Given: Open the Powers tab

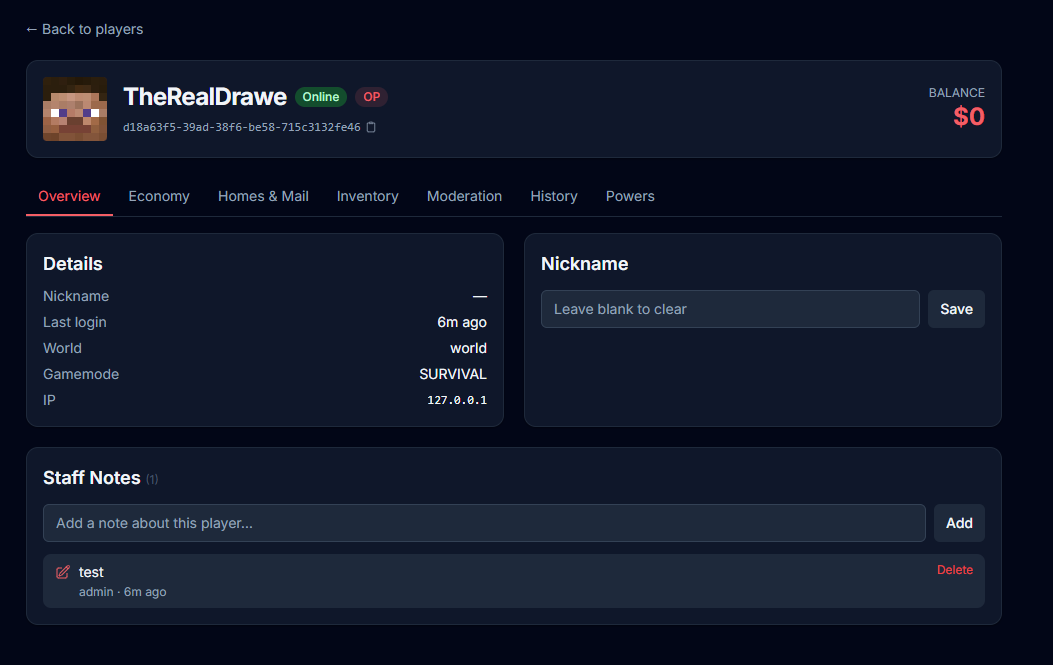Looking at the screenshot, I should tap(630, 196).
